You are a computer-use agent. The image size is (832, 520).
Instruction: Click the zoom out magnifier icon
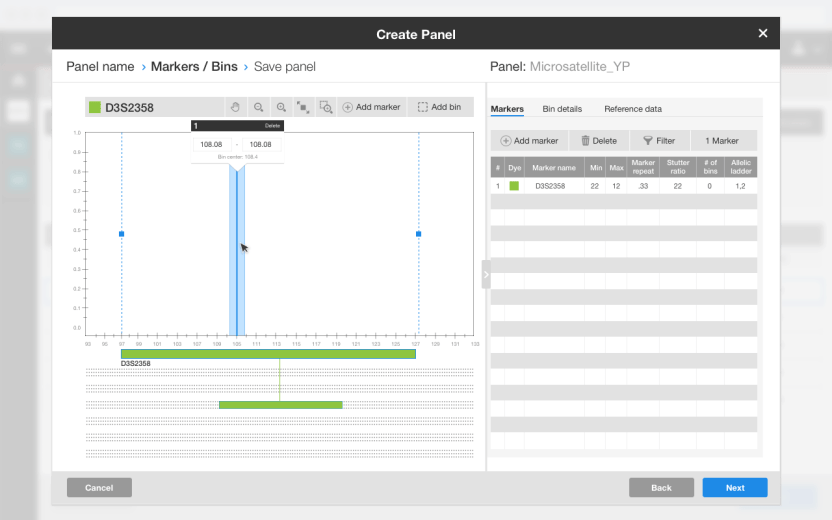[x=258, y=107]
